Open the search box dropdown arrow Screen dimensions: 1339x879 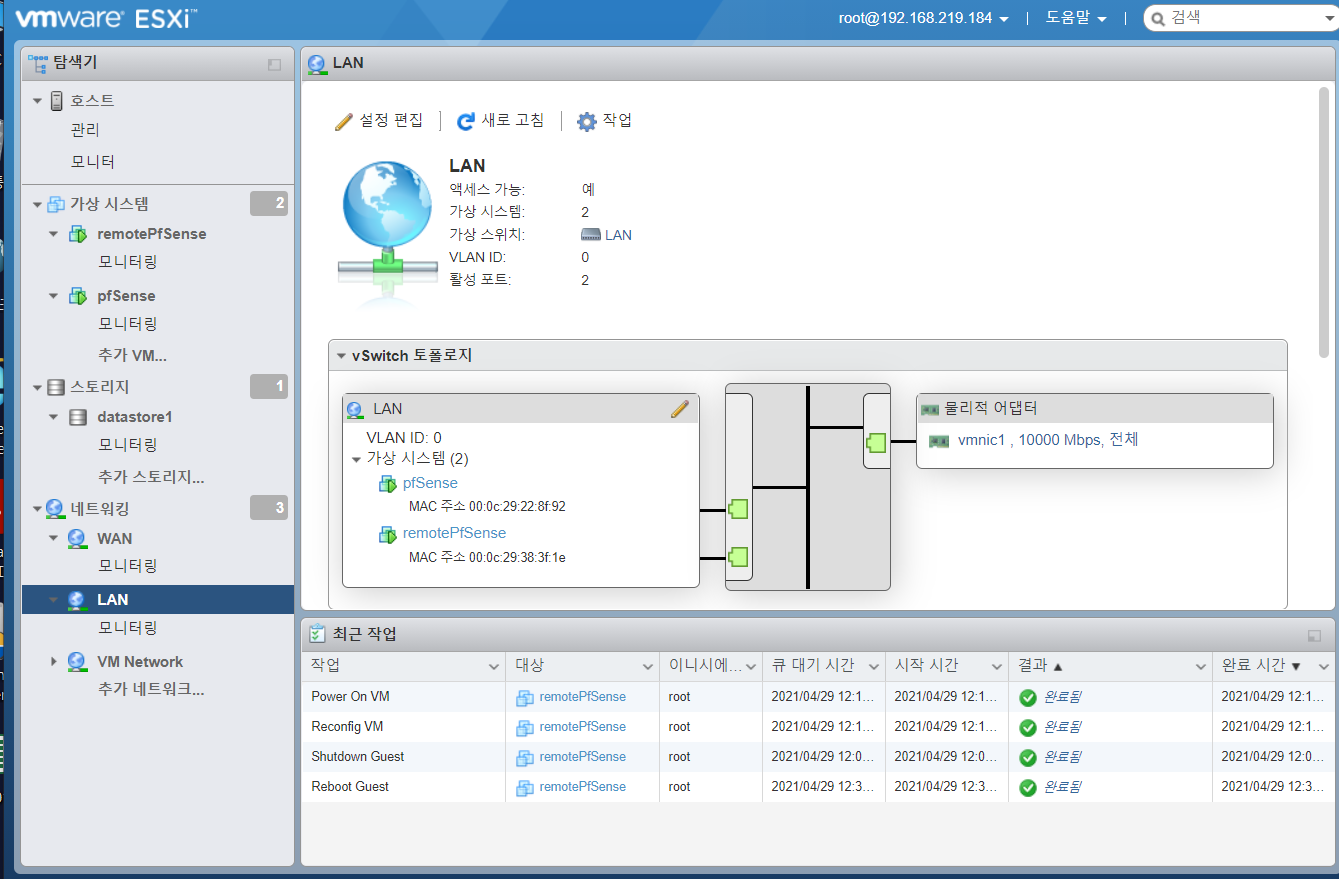(1328, 19)
